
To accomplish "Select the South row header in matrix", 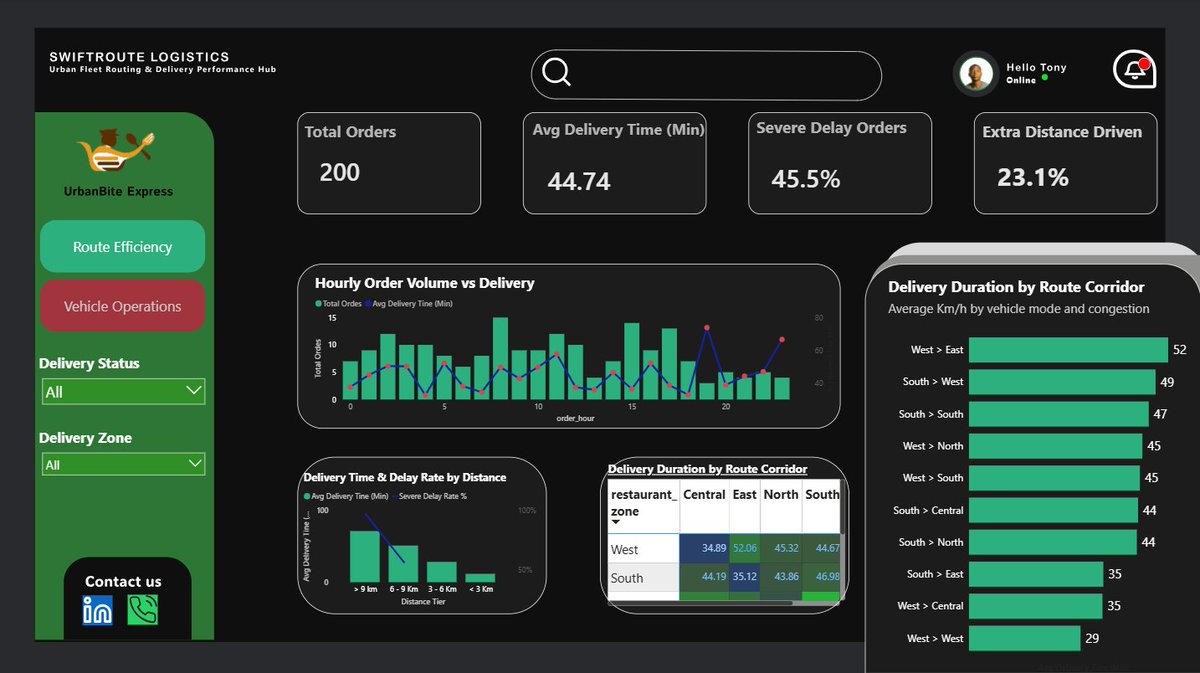I will pyautogui.click(x=643, y=578).
